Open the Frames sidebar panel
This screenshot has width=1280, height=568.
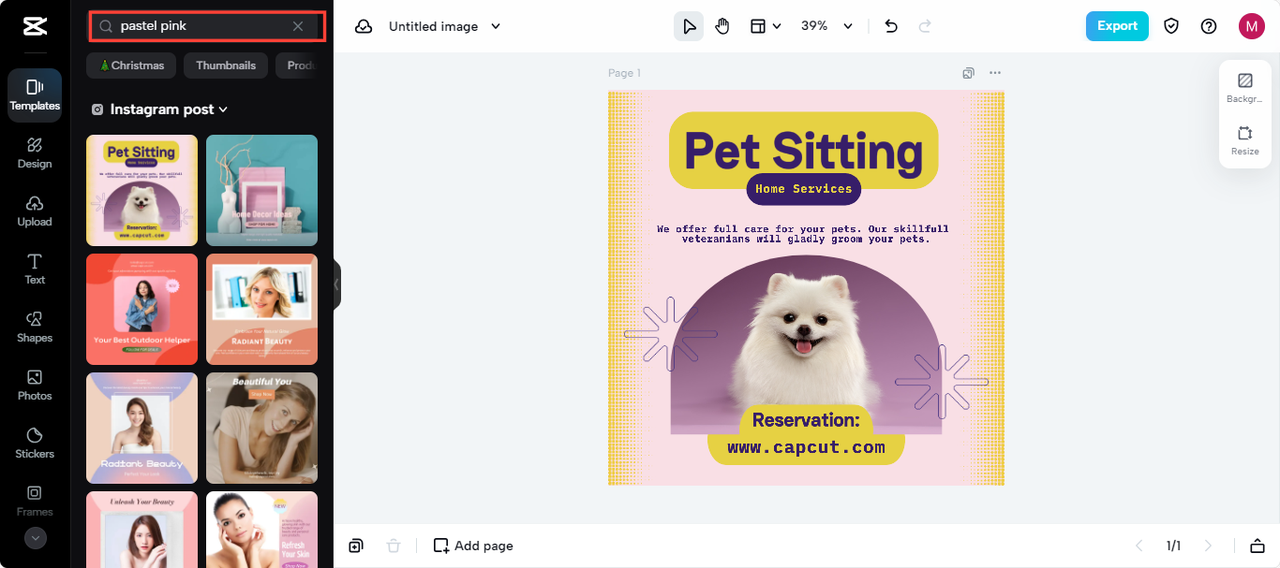pos(35,501)
